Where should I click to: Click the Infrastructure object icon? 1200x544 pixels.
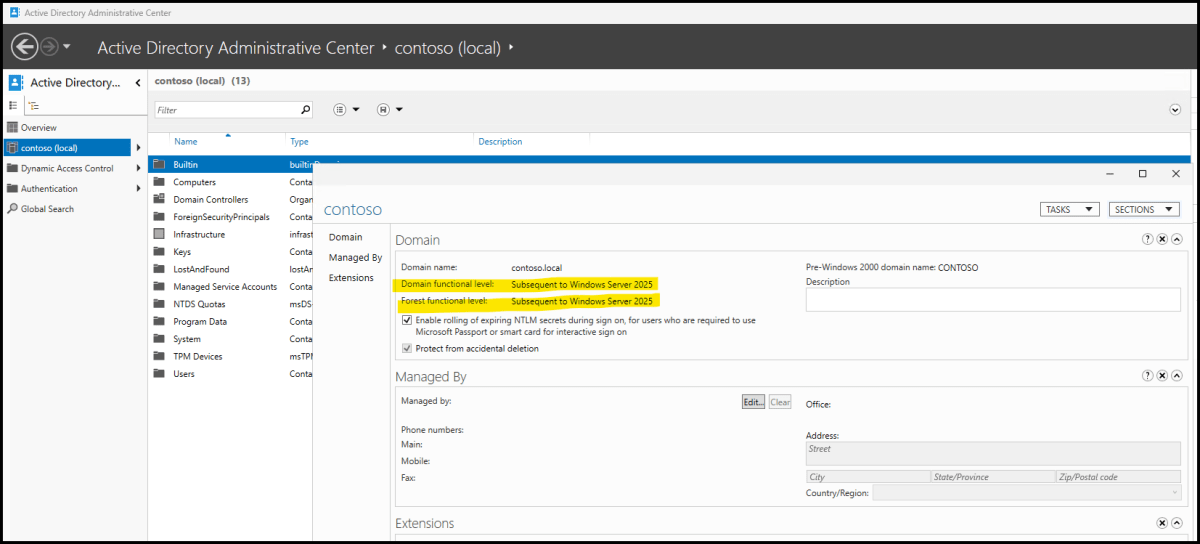tap(158, 234)
